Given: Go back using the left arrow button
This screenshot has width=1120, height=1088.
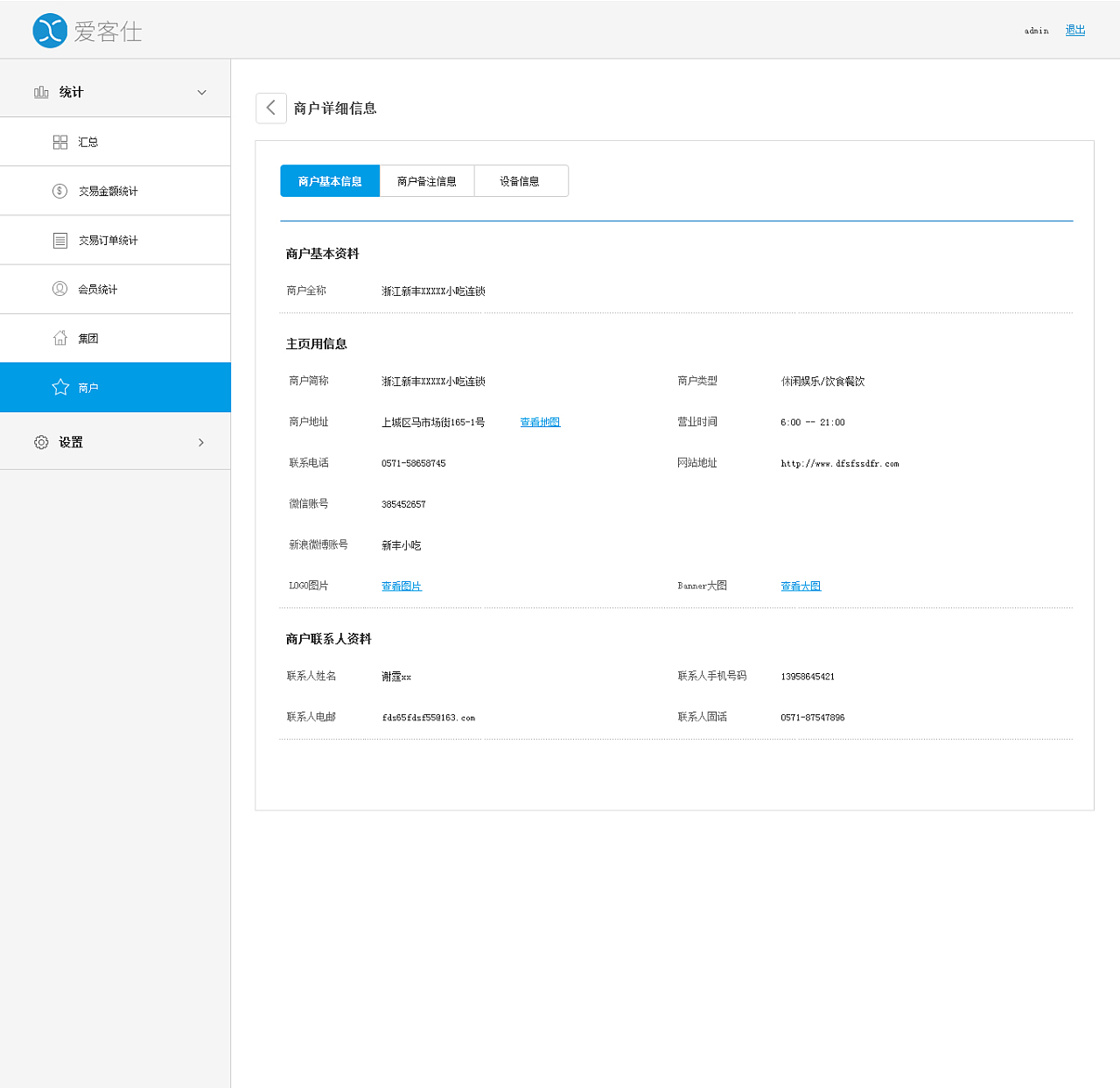Looking at the screenshot, I should coord(271,108).
